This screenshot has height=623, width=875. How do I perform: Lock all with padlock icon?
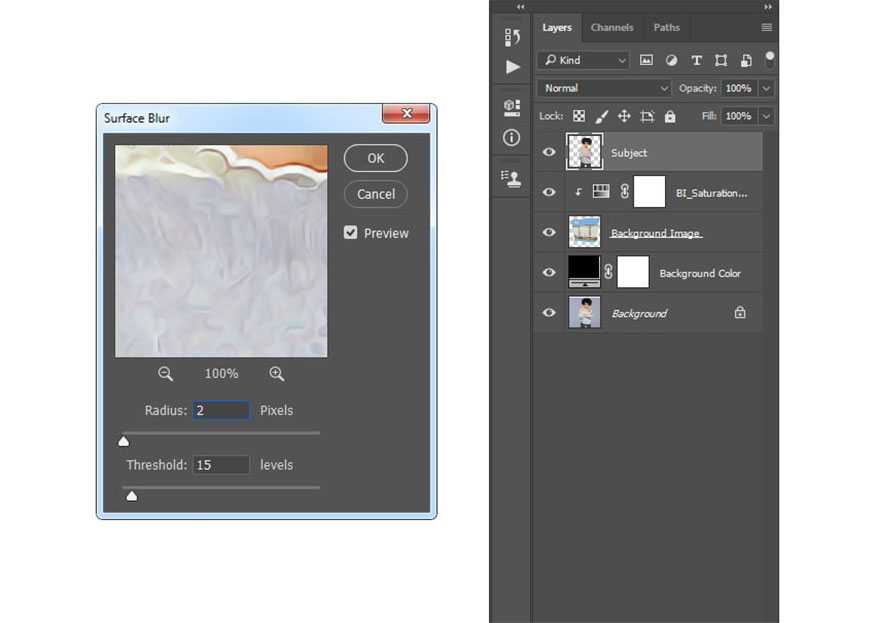click(670, 116)
